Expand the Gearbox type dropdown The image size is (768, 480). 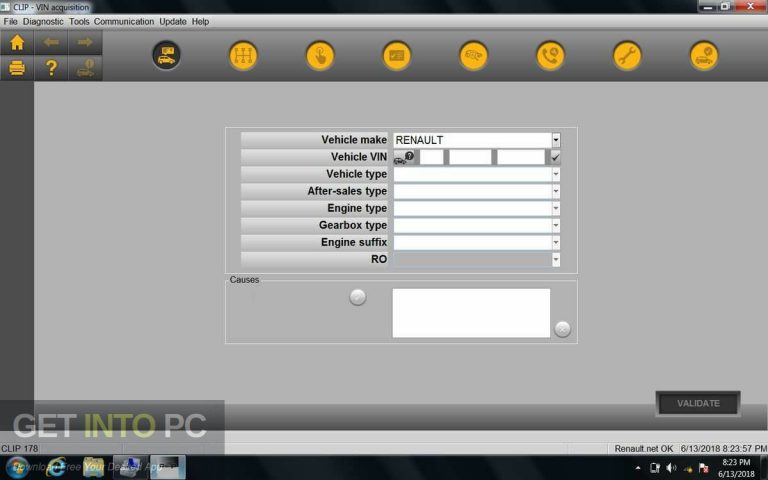pos(556,225)
